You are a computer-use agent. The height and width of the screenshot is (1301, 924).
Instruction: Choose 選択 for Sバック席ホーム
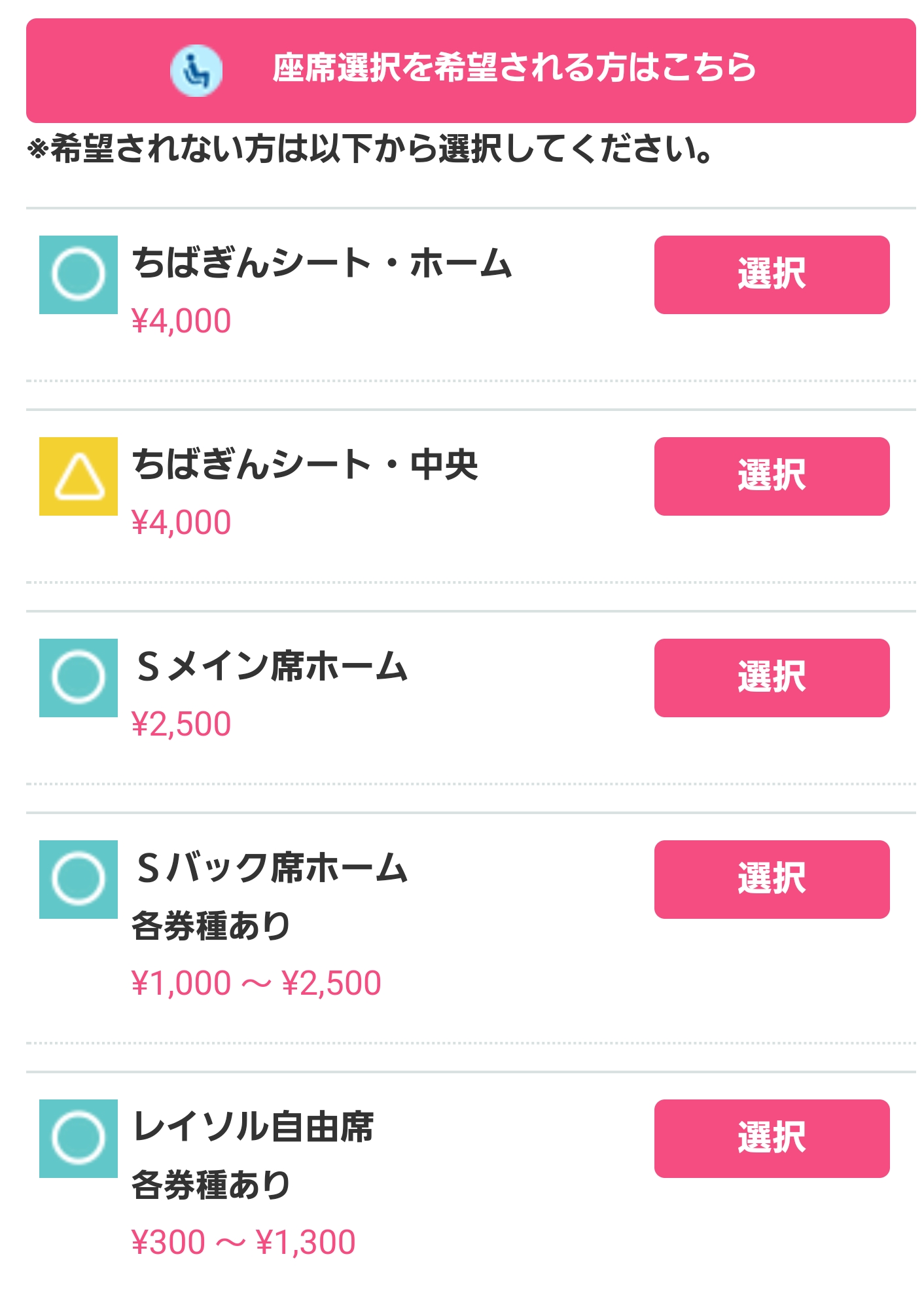(x=772, y=880)
